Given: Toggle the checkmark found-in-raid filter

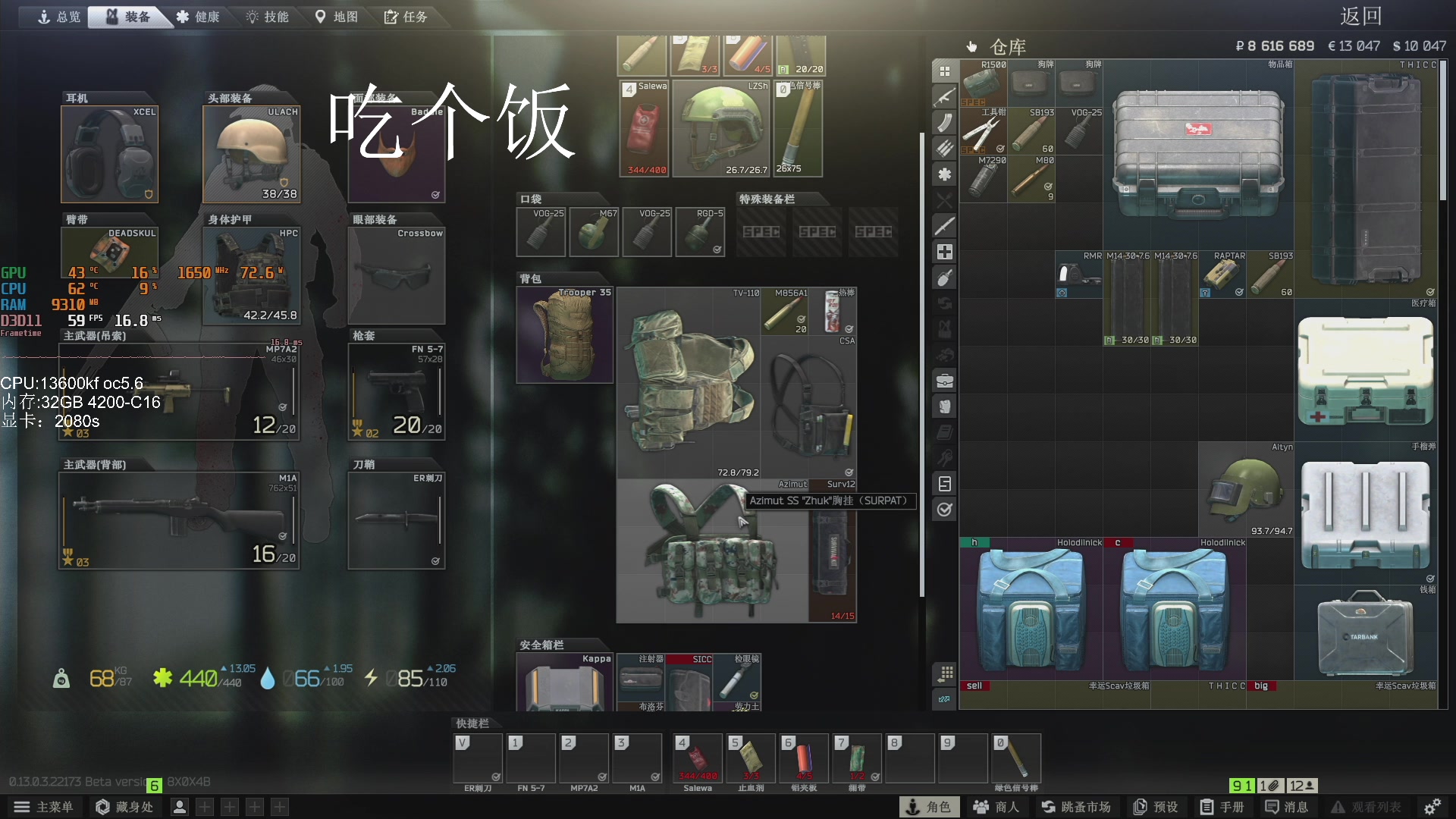Looking at the screenshot, I should [x=944, y=510].
